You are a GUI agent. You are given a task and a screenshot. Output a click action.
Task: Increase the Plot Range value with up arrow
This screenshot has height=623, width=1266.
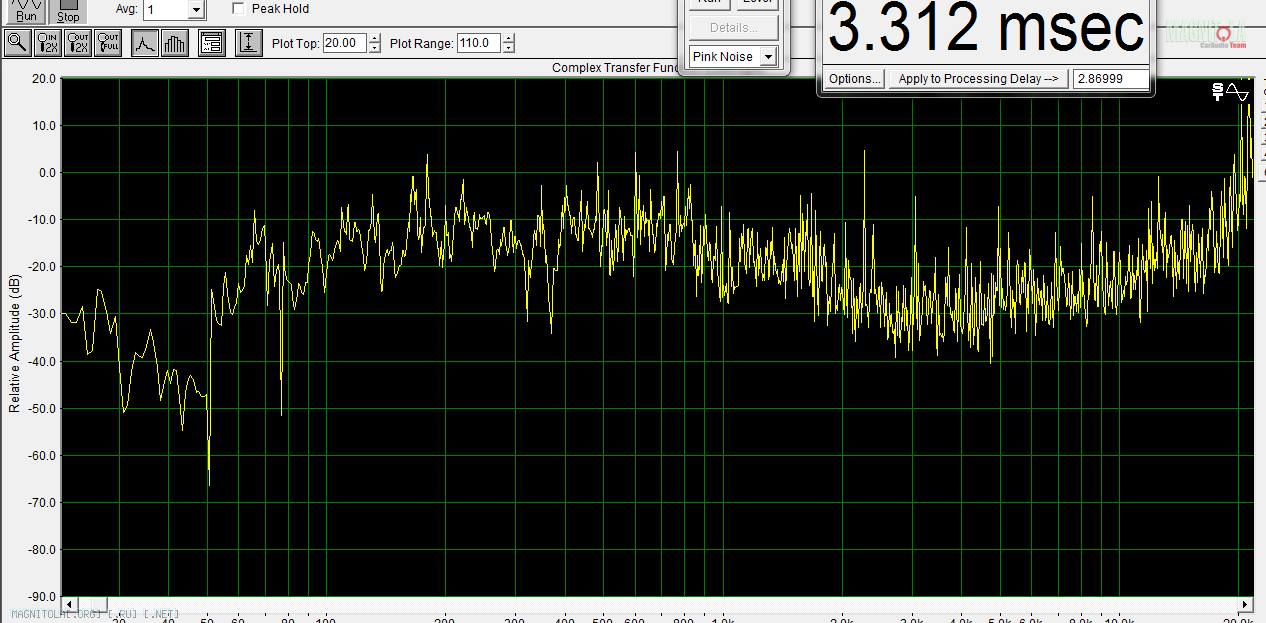pos(508,39)
